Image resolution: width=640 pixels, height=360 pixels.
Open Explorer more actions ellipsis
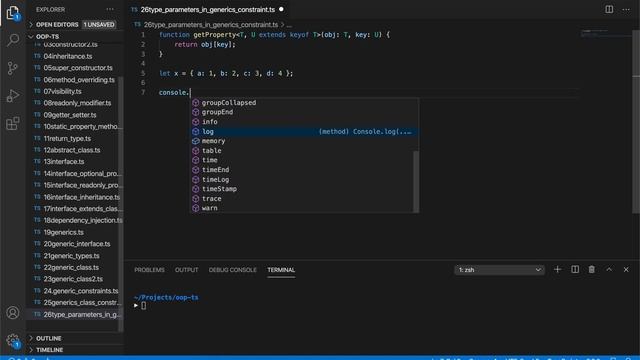[110, 9]
